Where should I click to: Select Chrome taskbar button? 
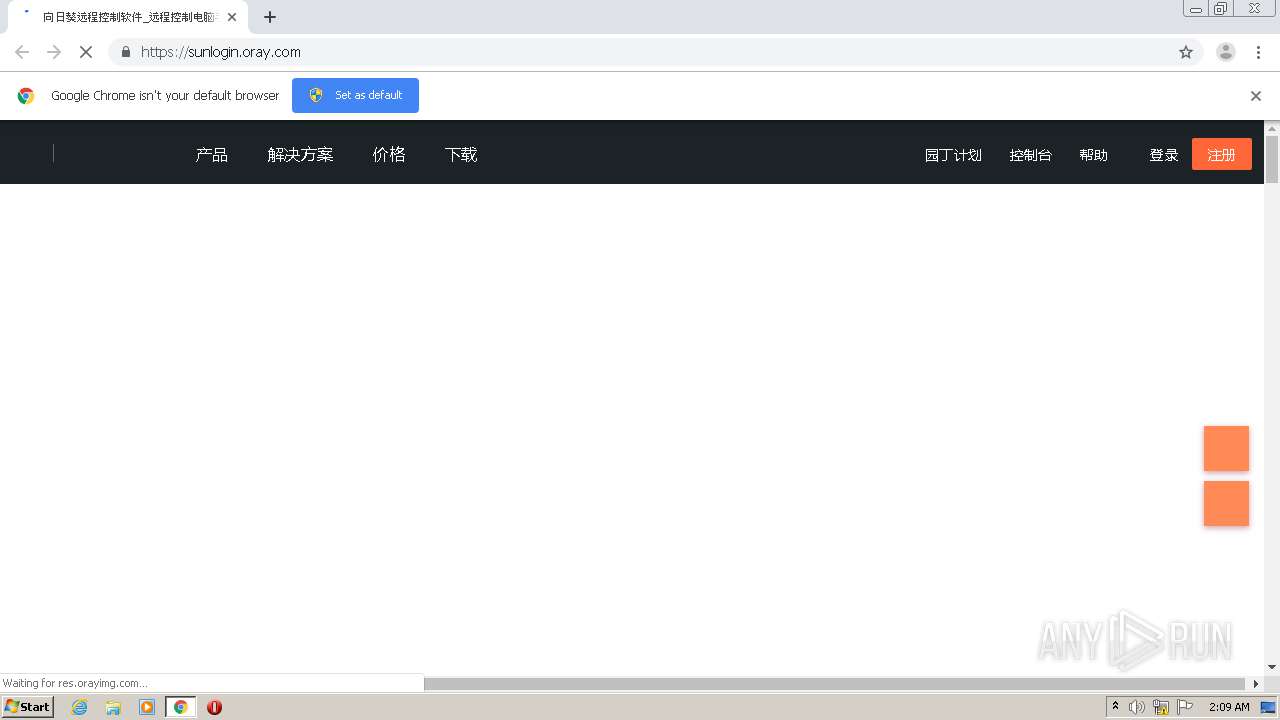pyautogui.click(x=180, y=707)
